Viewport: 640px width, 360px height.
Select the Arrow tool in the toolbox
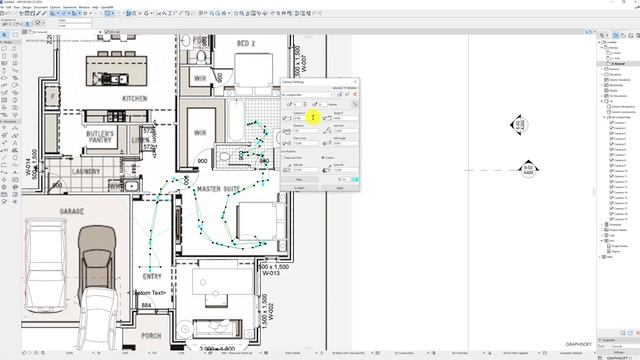pyautogui.click(x=4, y=35)
